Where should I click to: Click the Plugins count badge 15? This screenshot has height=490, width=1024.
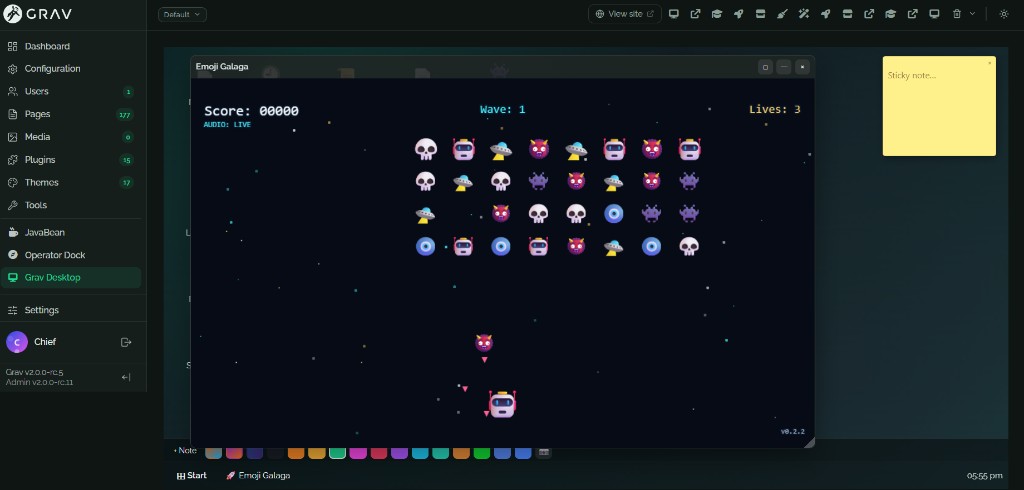coord(127,160)
